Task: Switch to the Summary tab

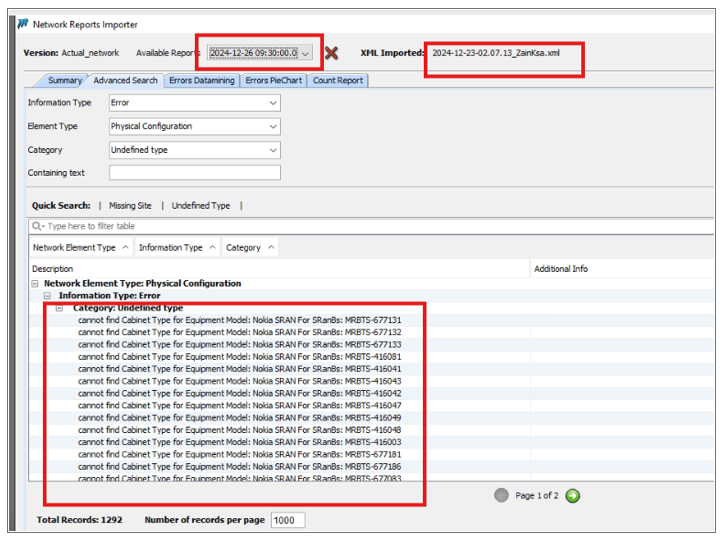Action: pos(65,80)
